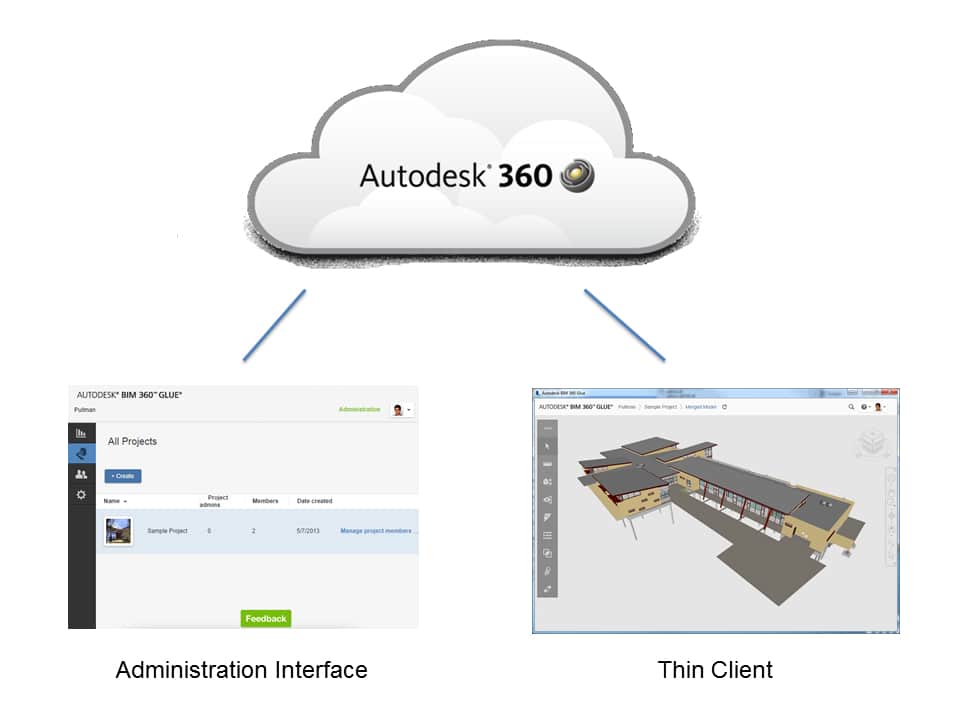Open the help dropdown in the thin client
The image size is (960, 720).
[865, 407]
